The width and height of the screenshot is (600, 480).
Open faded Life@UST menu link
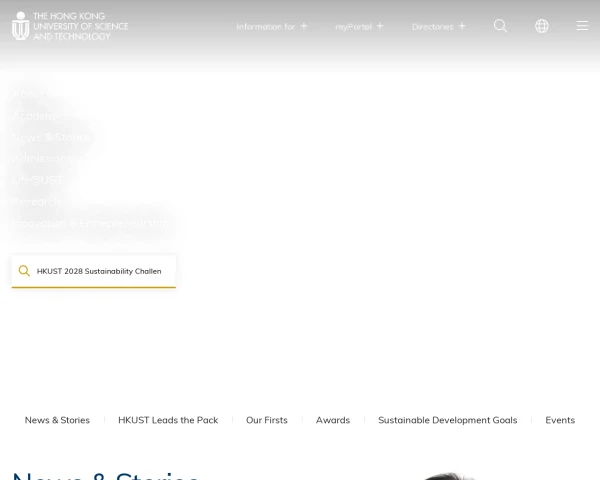click(37, 180)
